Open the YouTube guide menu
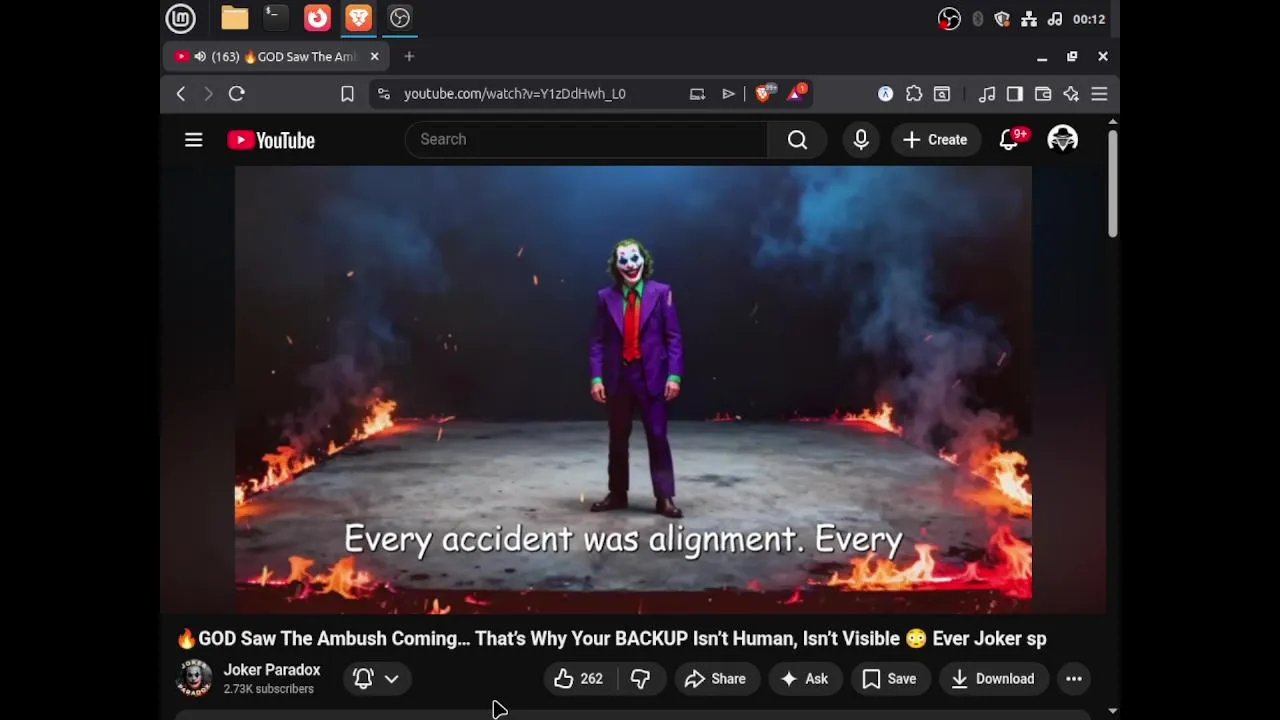The image size is (1280, 720). point(194,140)
